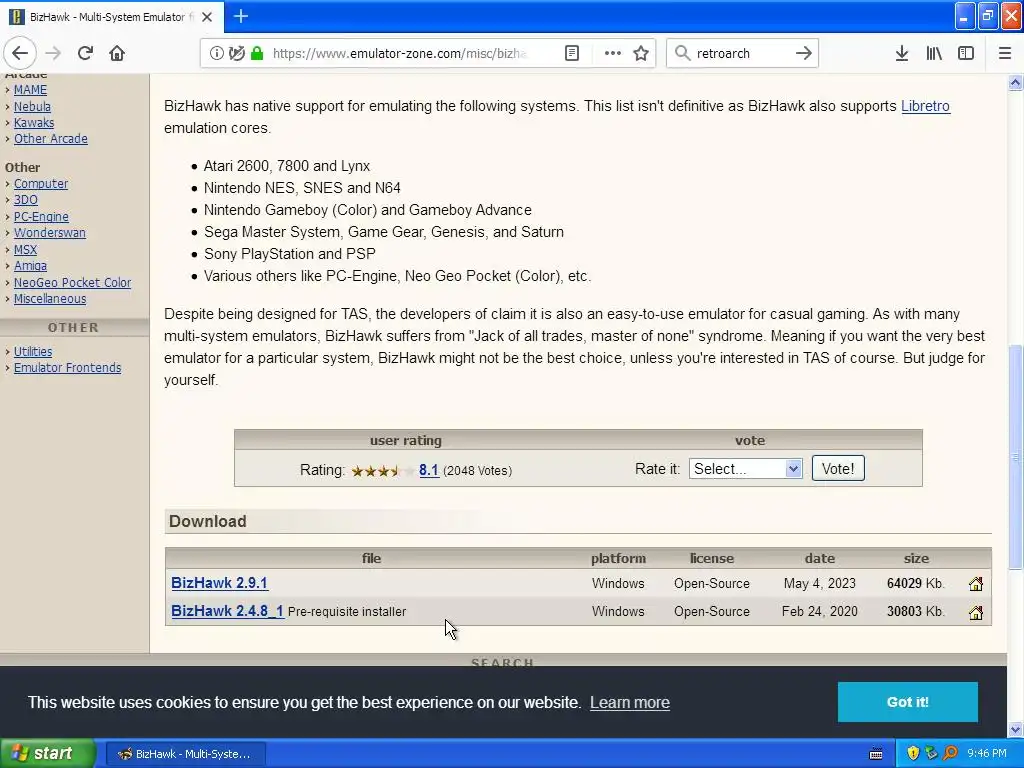Open tracking protection shield icon
Screen dimensions: 1024x768
[x=236, y=53]
